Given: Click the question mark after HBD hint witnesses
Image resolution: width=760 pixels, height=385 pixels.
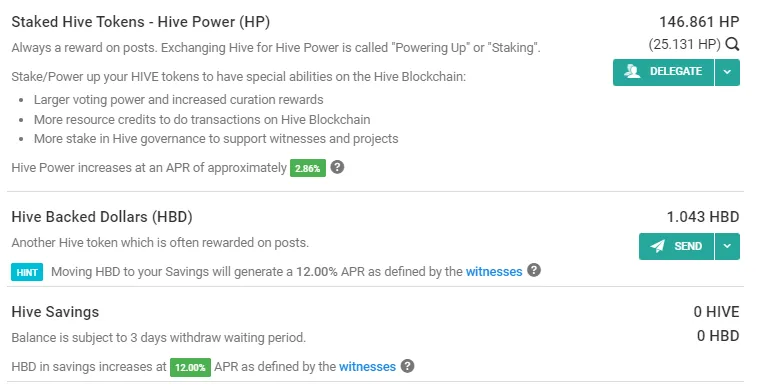Looking at the screenshot, I should tap(534, 270).
